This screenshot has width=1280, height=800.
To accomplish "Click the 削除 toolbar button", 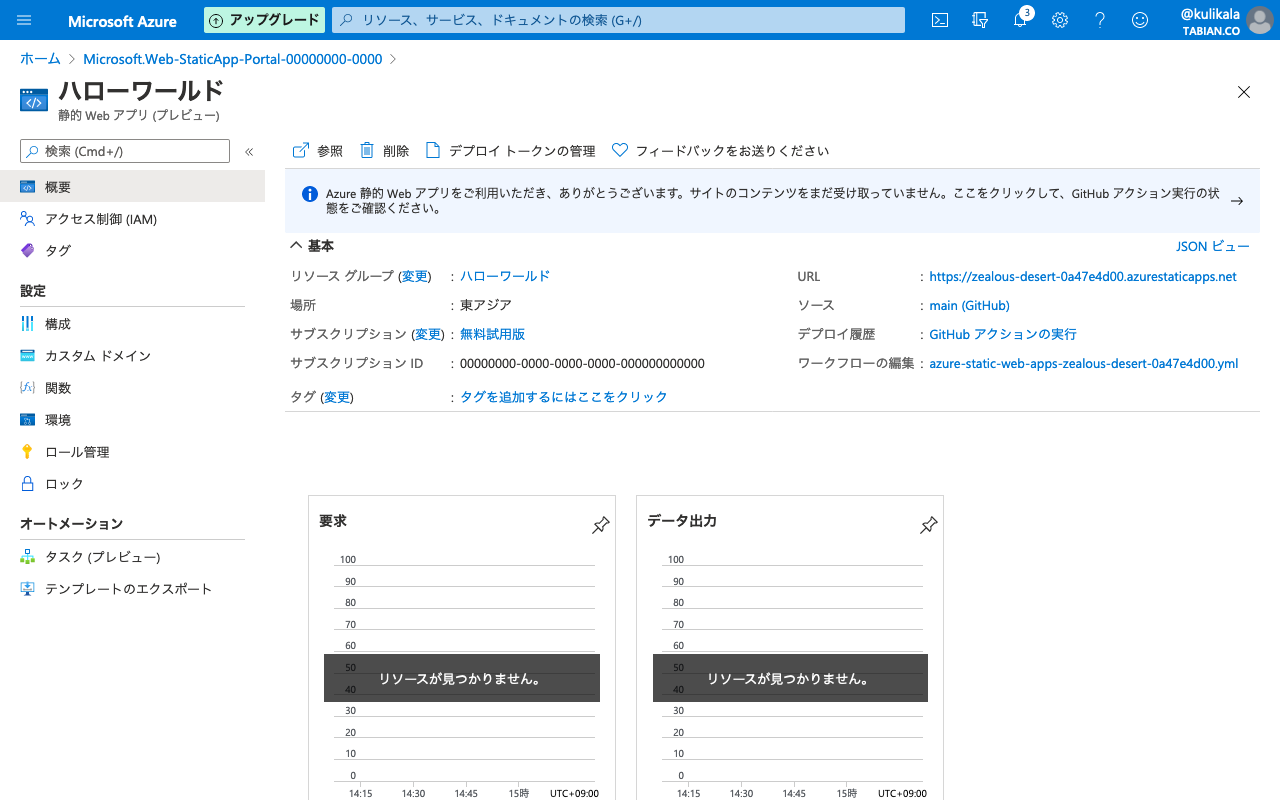I will click(385, 151).
